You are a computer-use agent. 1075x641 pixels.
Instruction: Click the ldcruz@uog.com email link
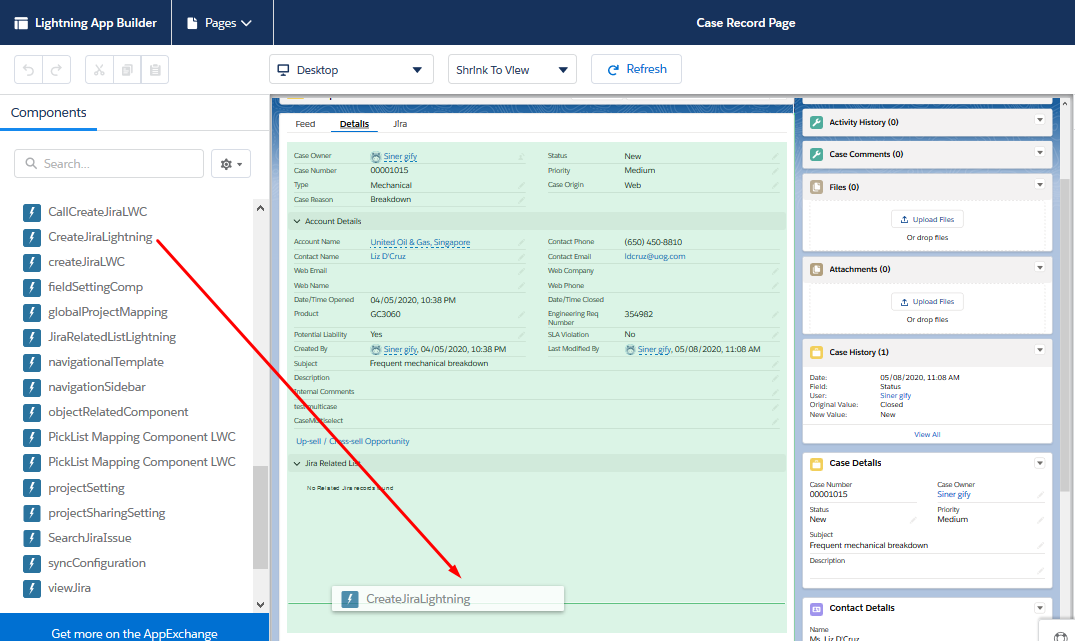click(x=655, y=256)
